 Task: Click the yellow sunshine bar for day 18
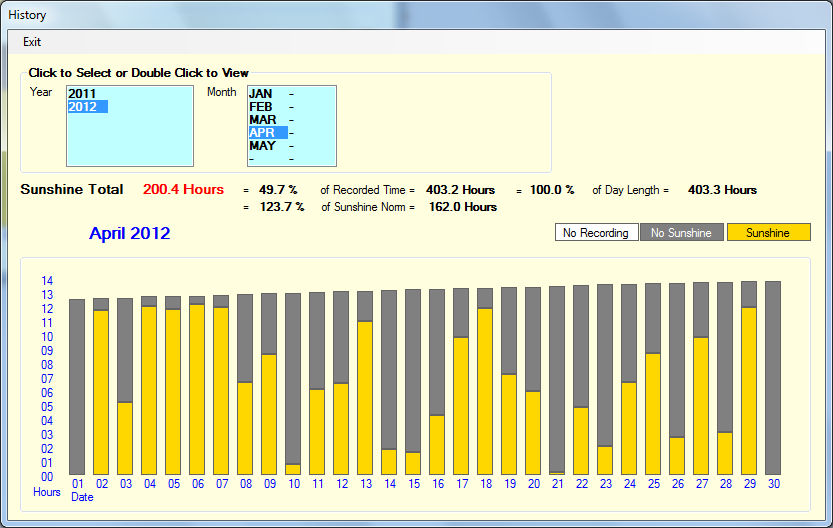(485, 391)
